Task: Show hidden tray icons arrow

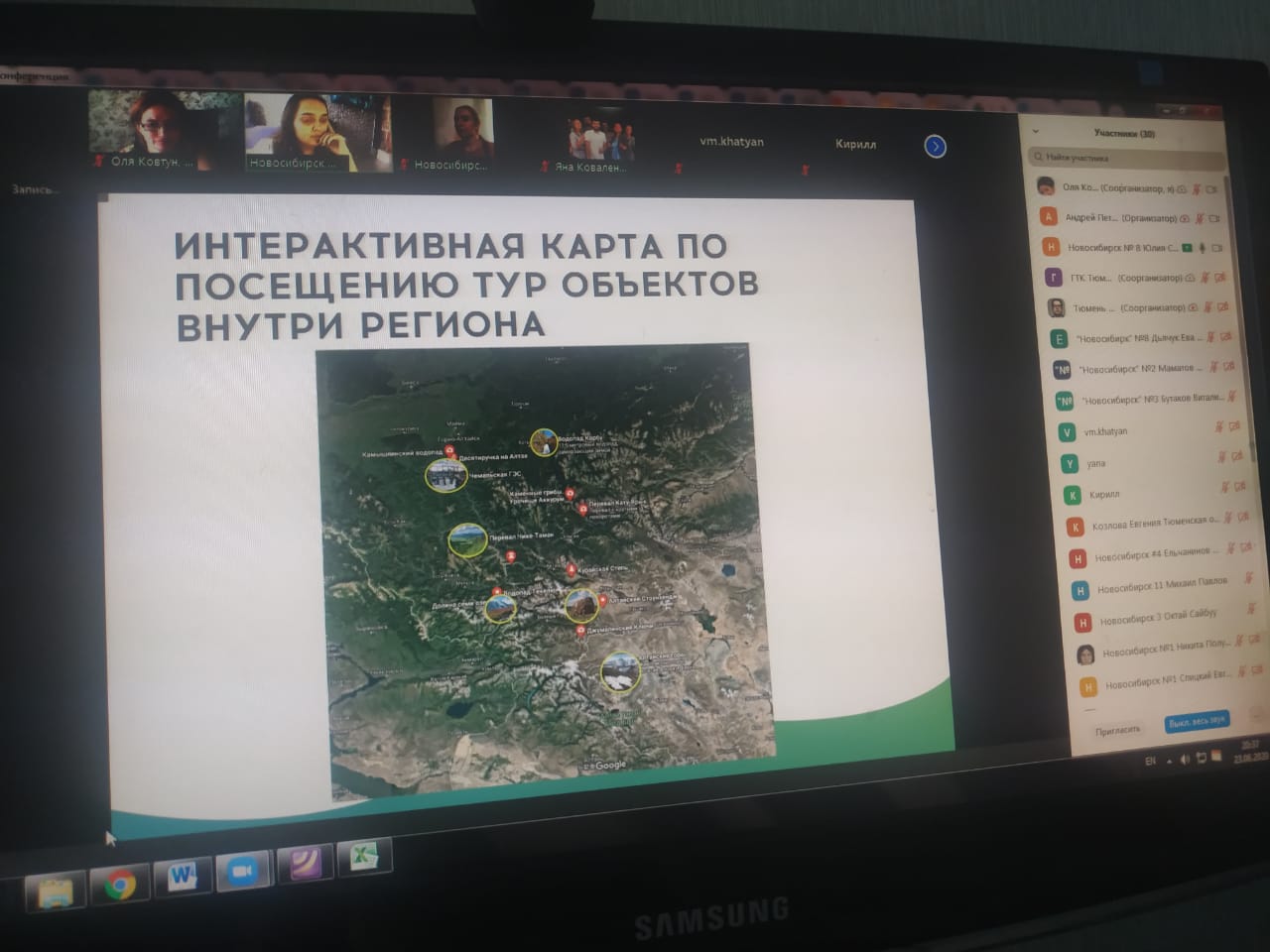Action: click(1169, 761)
